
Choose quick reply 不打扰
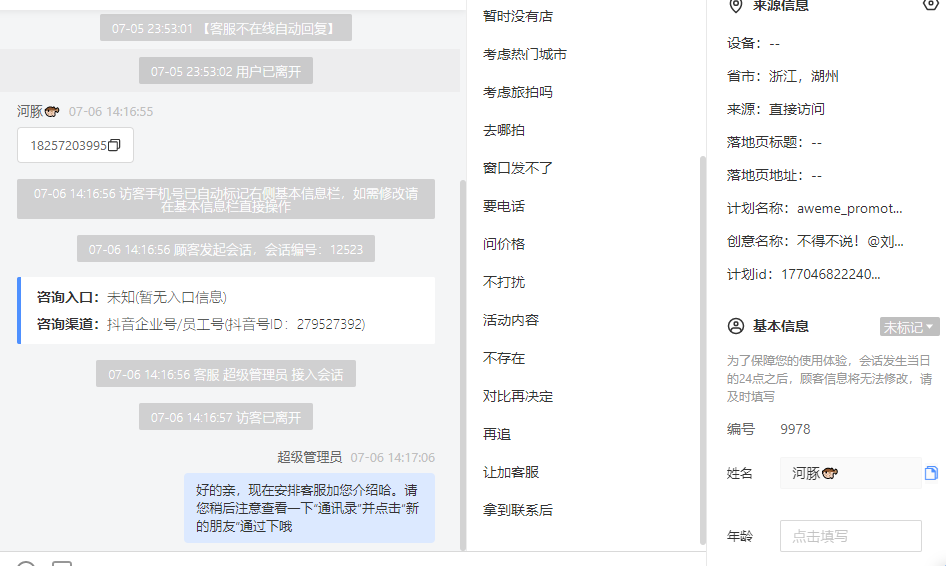click(504, 282)
